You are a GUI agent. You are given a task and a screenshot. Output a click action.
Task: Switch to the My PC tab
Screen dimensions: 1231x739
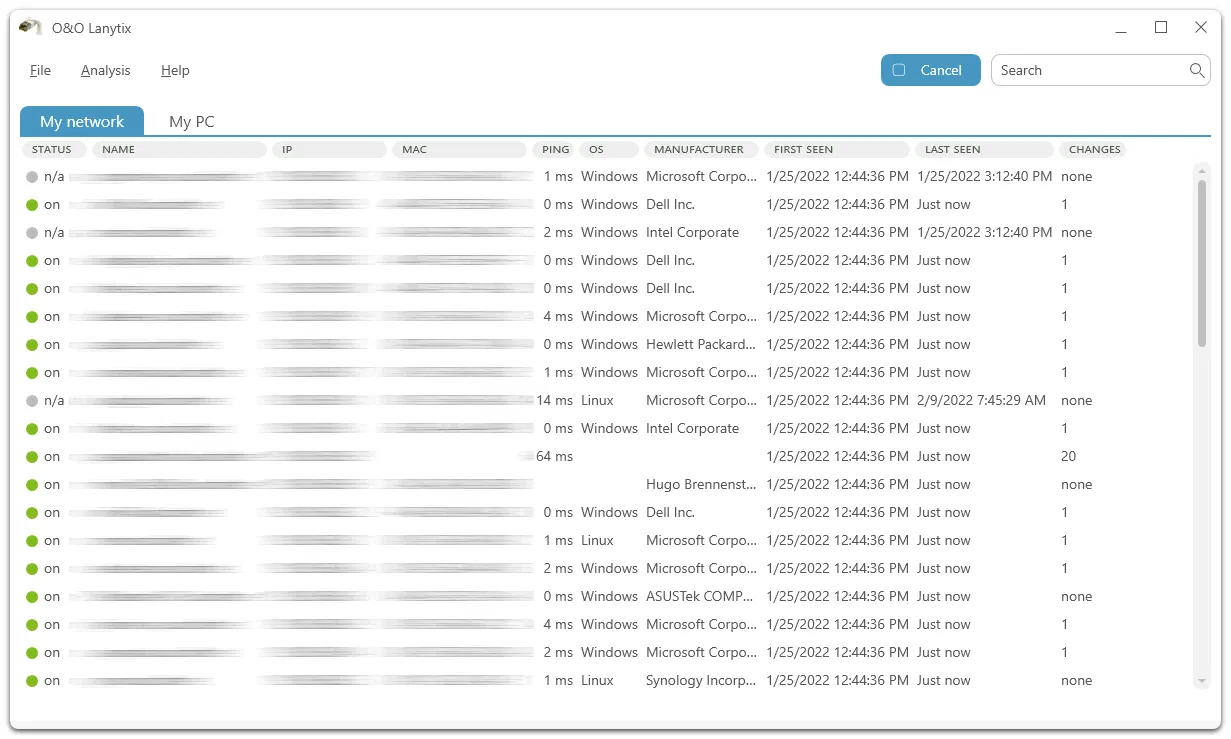pyautogui.click(x=192, y=122)
